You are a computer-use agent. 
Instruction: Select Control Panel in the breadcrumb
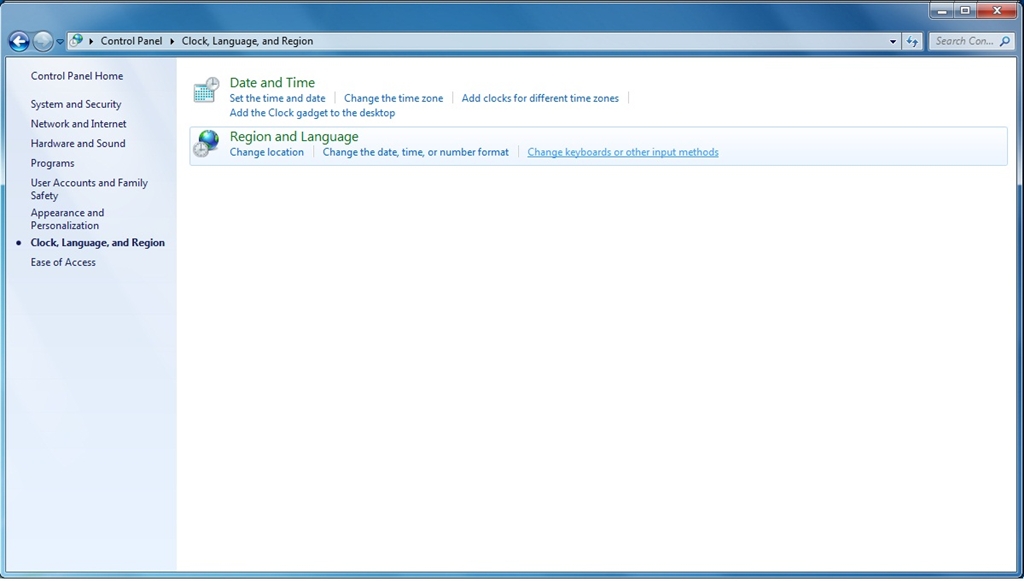pos(131,41)
